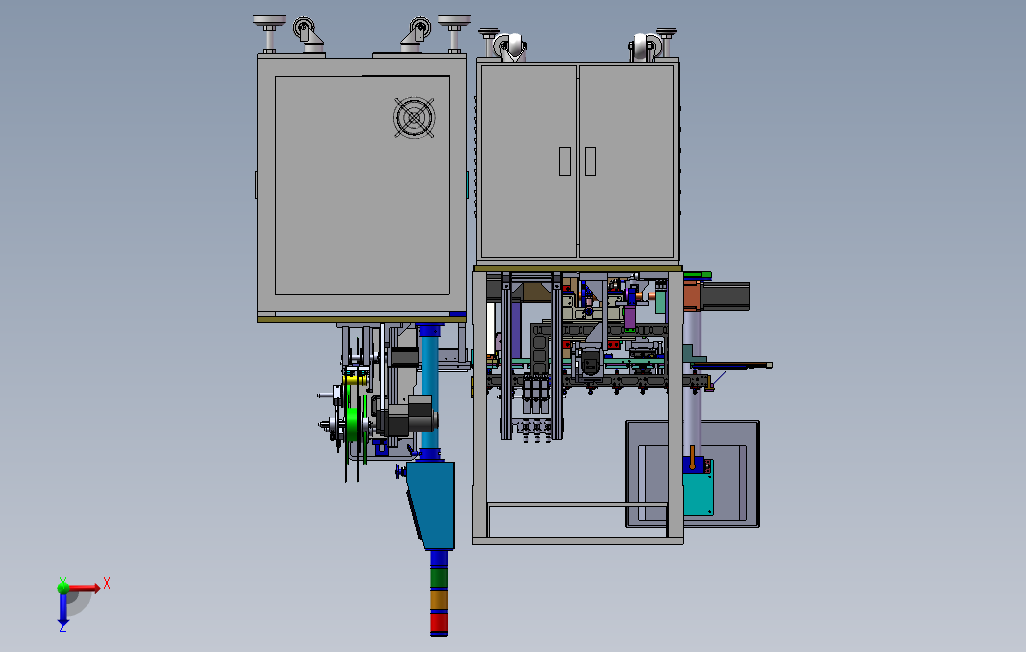Screen dimensions: 1026x652
Task: Select the left caster wheel on the double-door cabinet
Action: [x=510, y=47]
